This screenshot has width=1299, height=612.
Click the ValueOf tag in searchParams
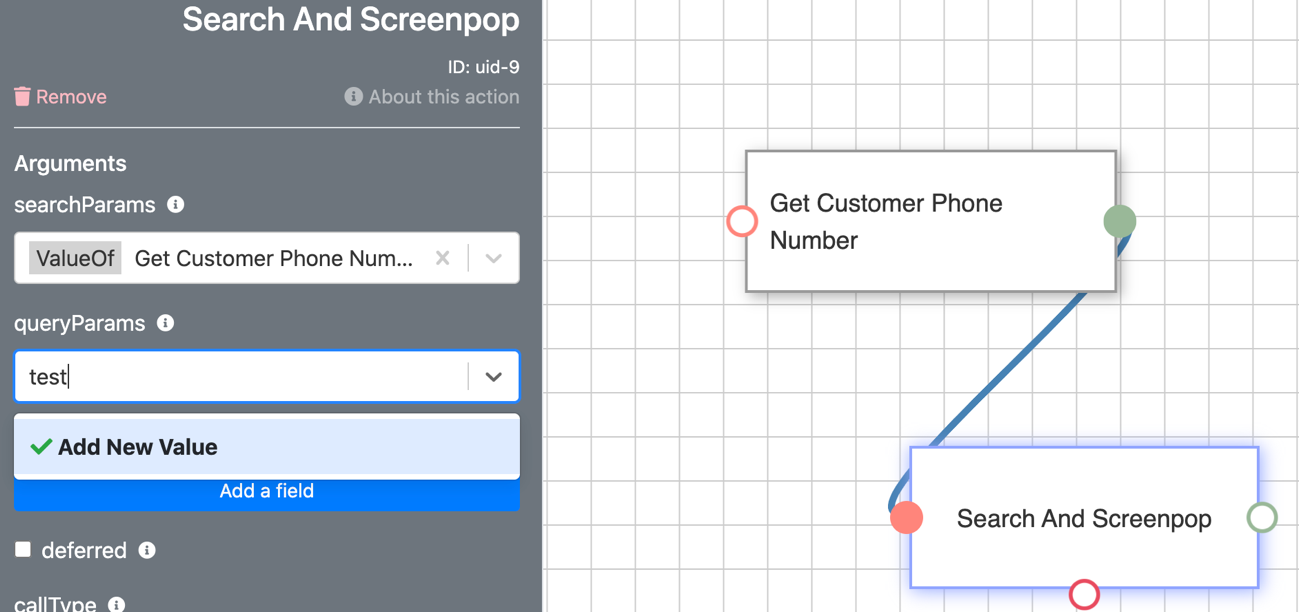point(75,258)
